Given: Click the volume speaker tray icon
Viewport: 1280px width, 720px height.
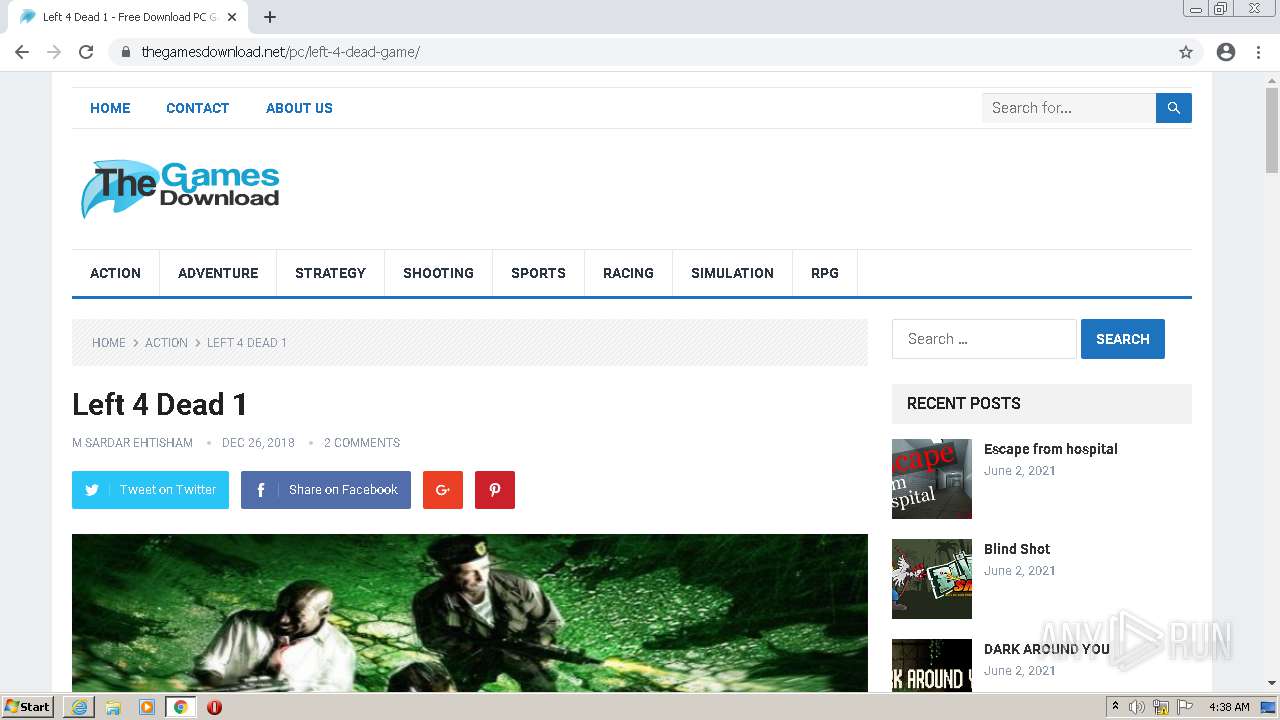Looking at the screenshot, I should click(x=1137, y=707).
